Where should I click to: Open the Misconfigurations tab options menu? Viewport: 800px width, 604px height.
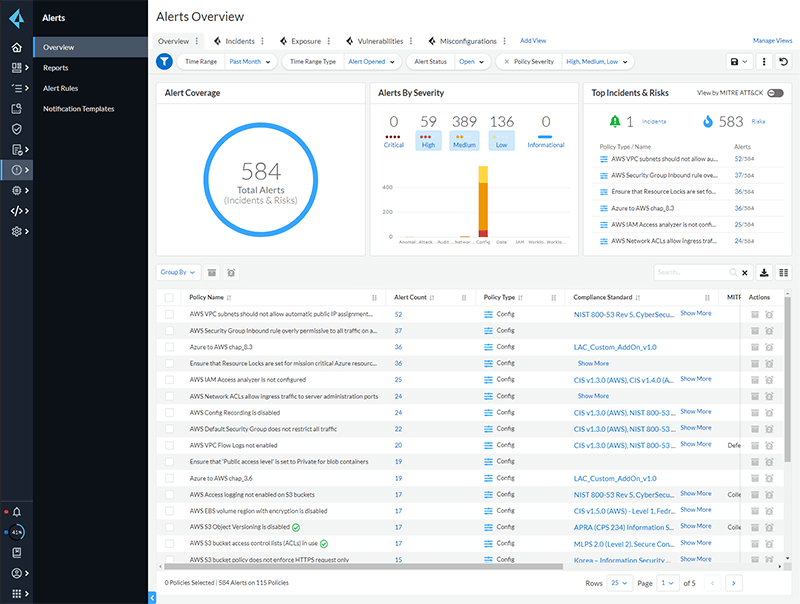click(504, 41)
